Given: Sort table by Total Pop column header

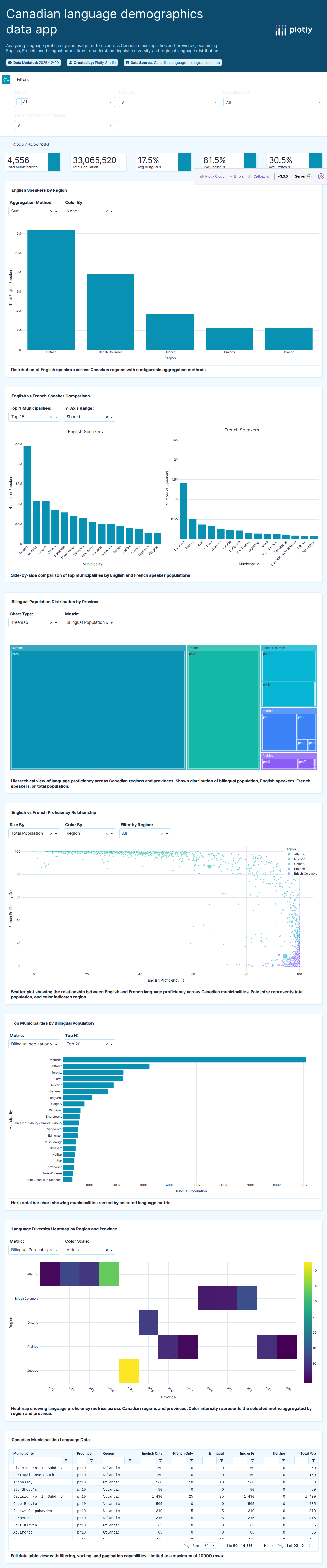Looking at the screenshot, I should point(308,1453).
